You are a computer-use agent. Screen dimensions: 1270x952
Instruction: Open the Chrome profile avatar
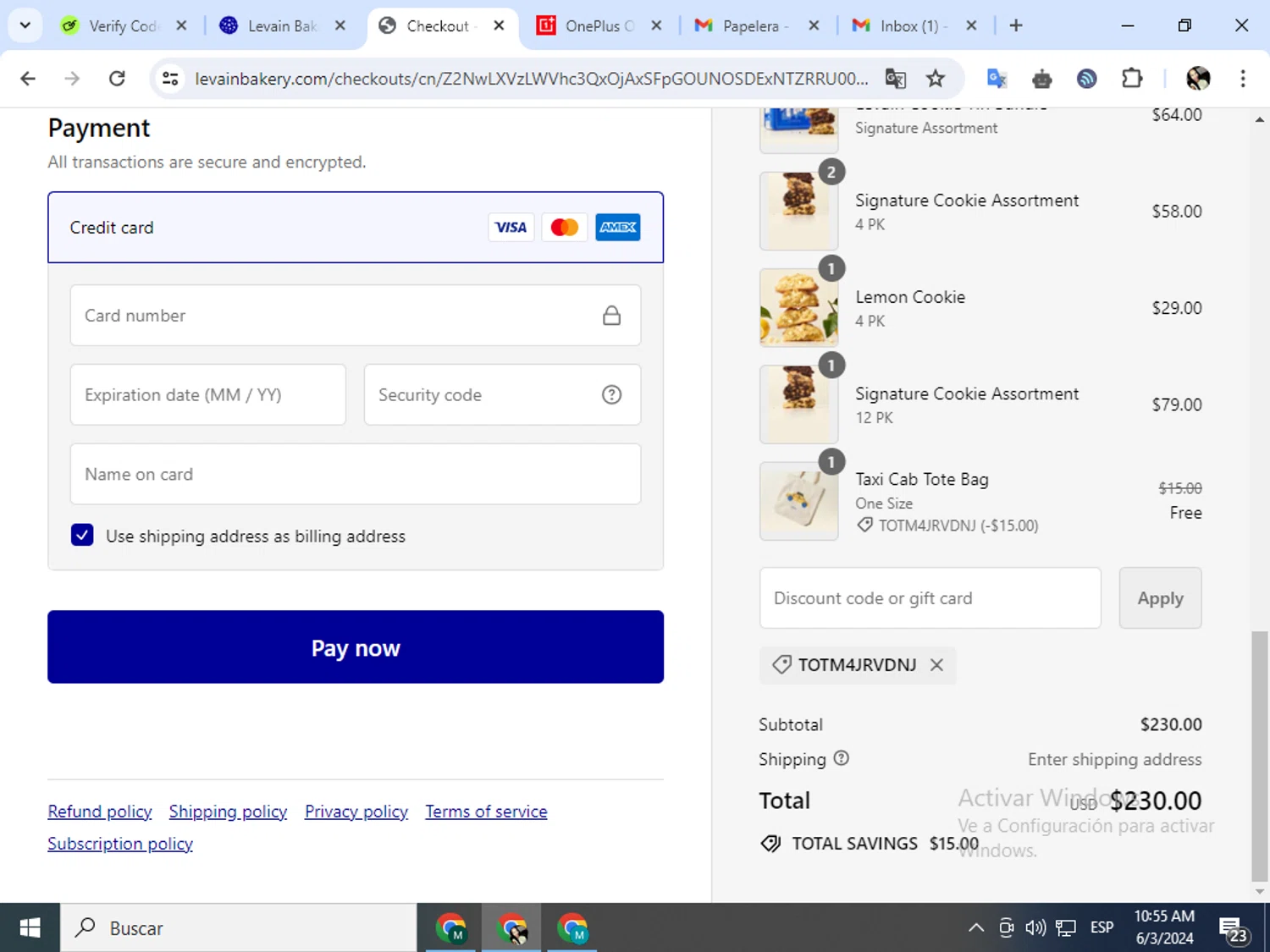click(x=1198, y=79)
